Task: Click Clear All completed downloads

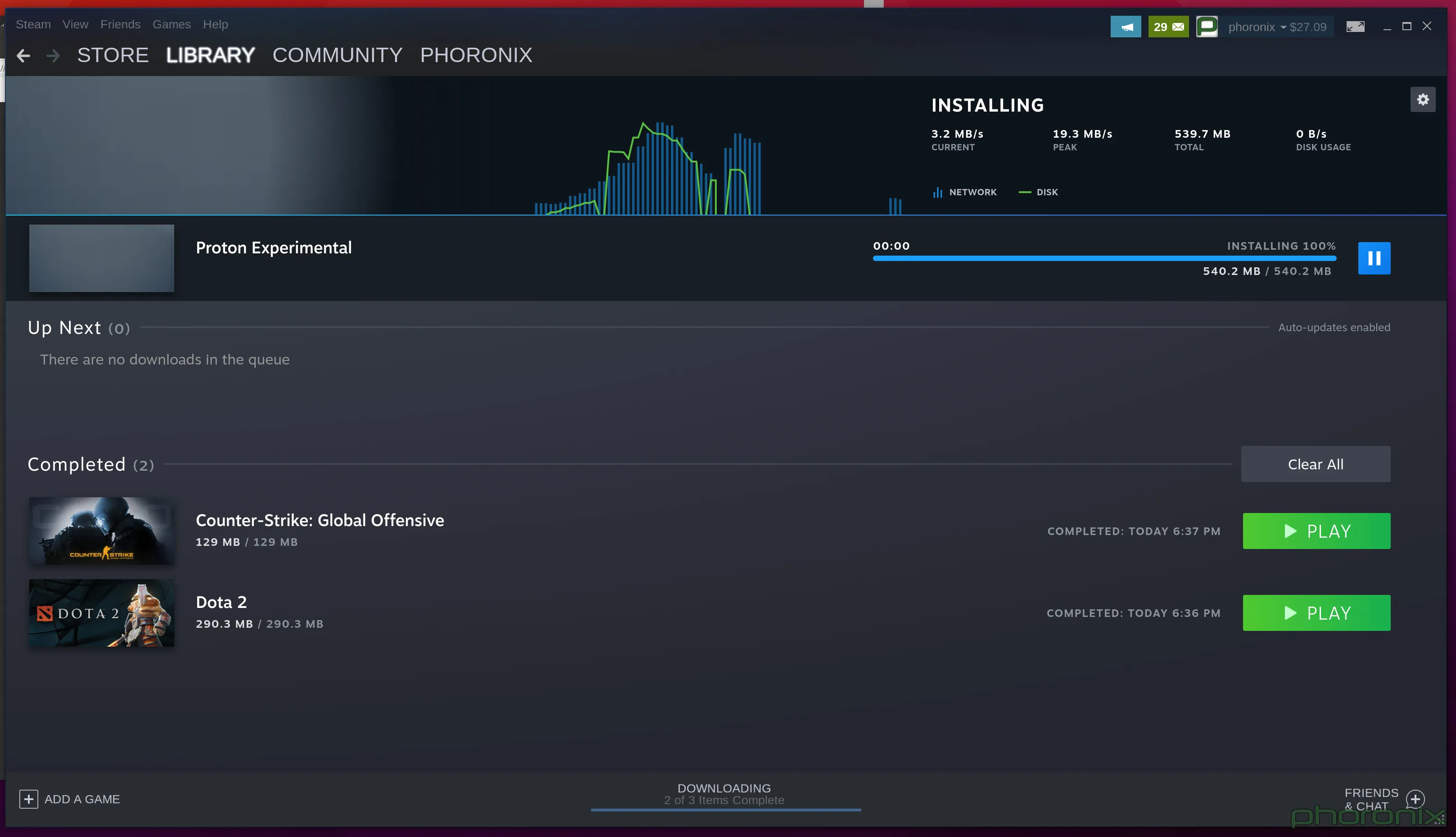Action: 1315,464
